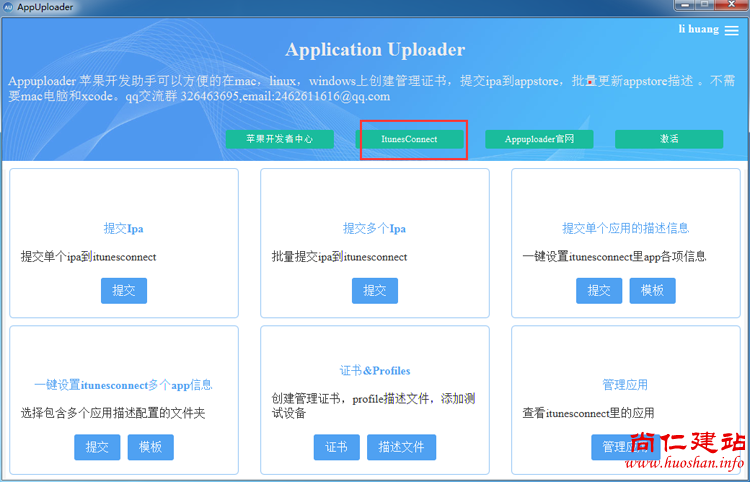Select the 提交多个Ipa card title
The height and width of the screenshot is (482, 750).
tap(374, 228)
